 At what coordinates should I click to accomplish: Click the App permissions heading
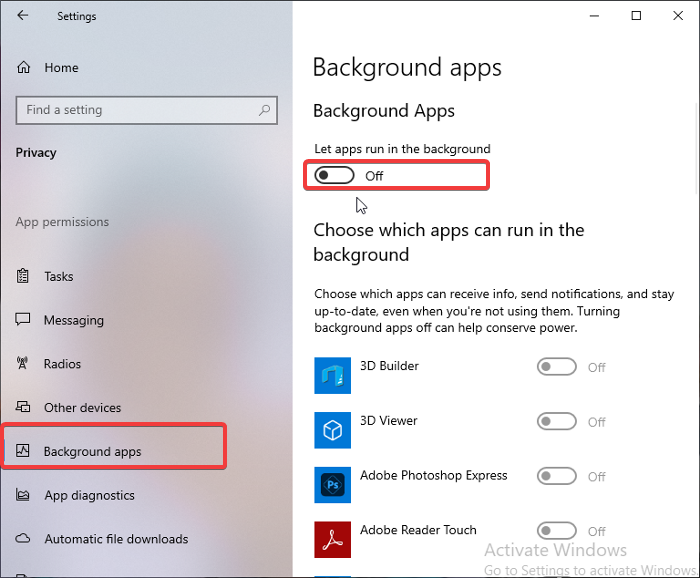point(62,222)
